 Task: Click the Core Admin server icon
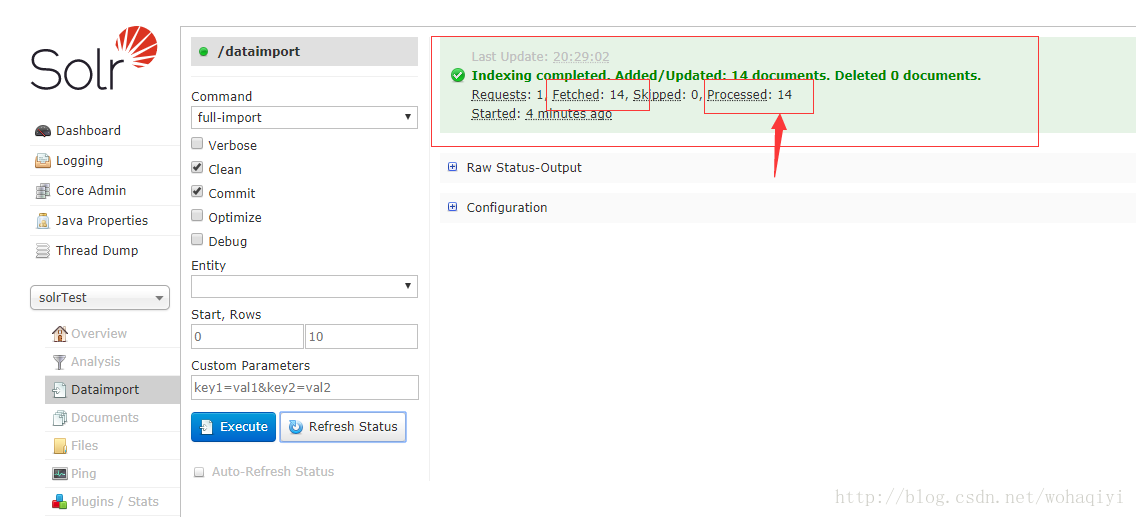(x=43, y=191)
